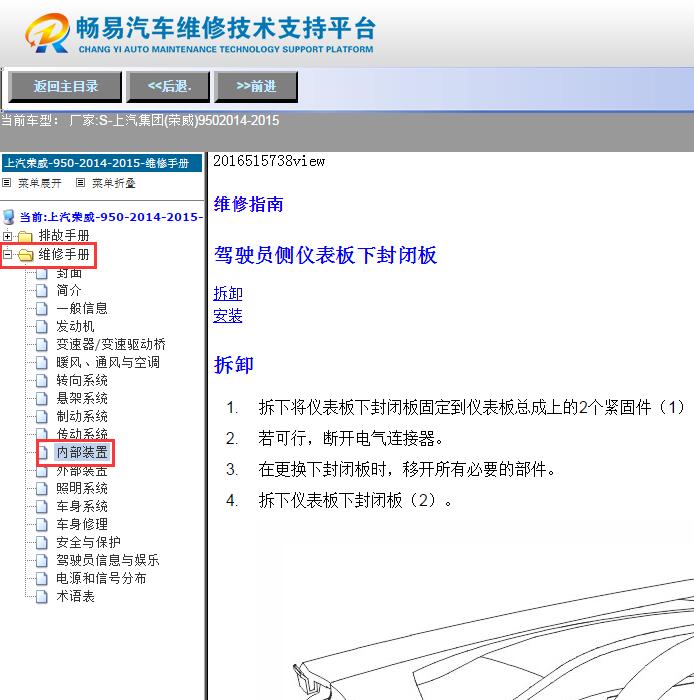694x700 pixels.
Task: Click the page icon next to 暖风、通风与空调
Action: [42, 362]
